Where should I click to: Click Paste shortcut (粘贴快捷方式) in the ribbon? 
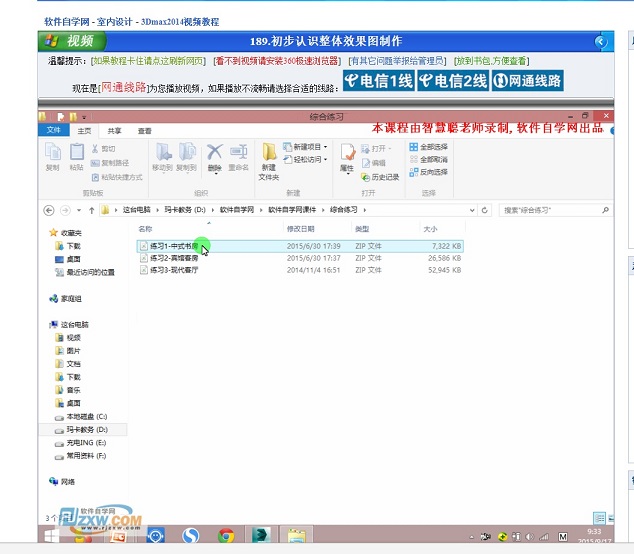coord(117,177)
